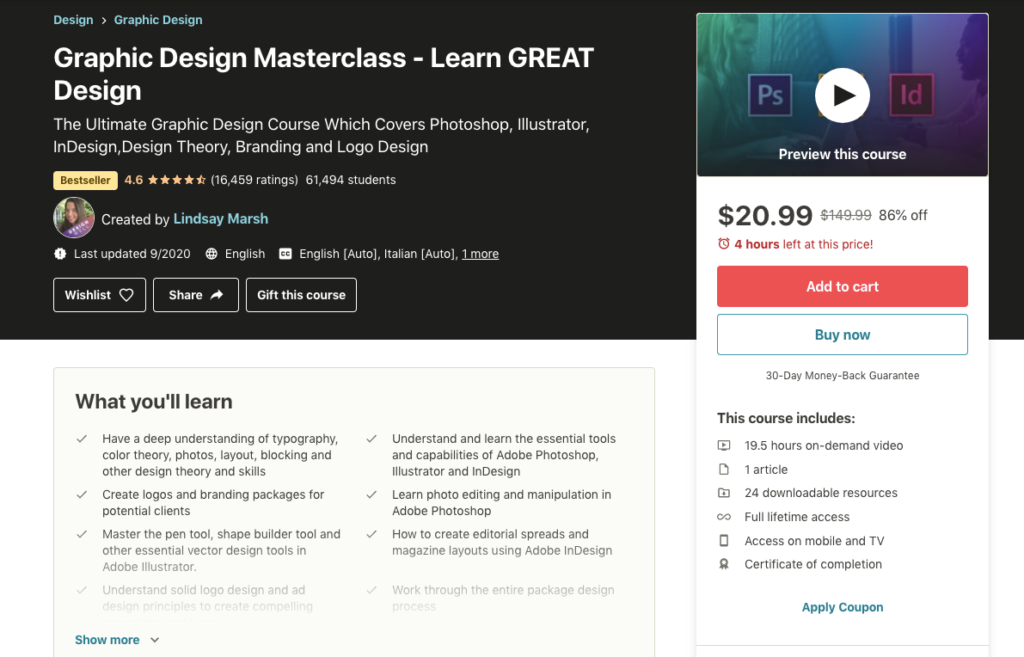
Task: Click 19.5 hours on-demand video text
Action: 824,445
